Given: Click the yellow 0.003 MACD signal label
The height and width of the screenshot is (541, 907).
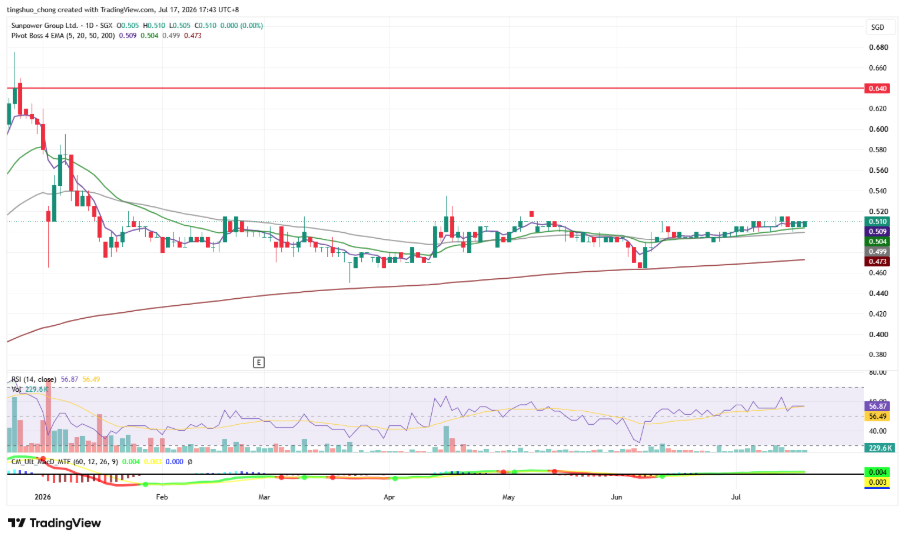Looking at the screenshot, I should click(x=877, y=482).
